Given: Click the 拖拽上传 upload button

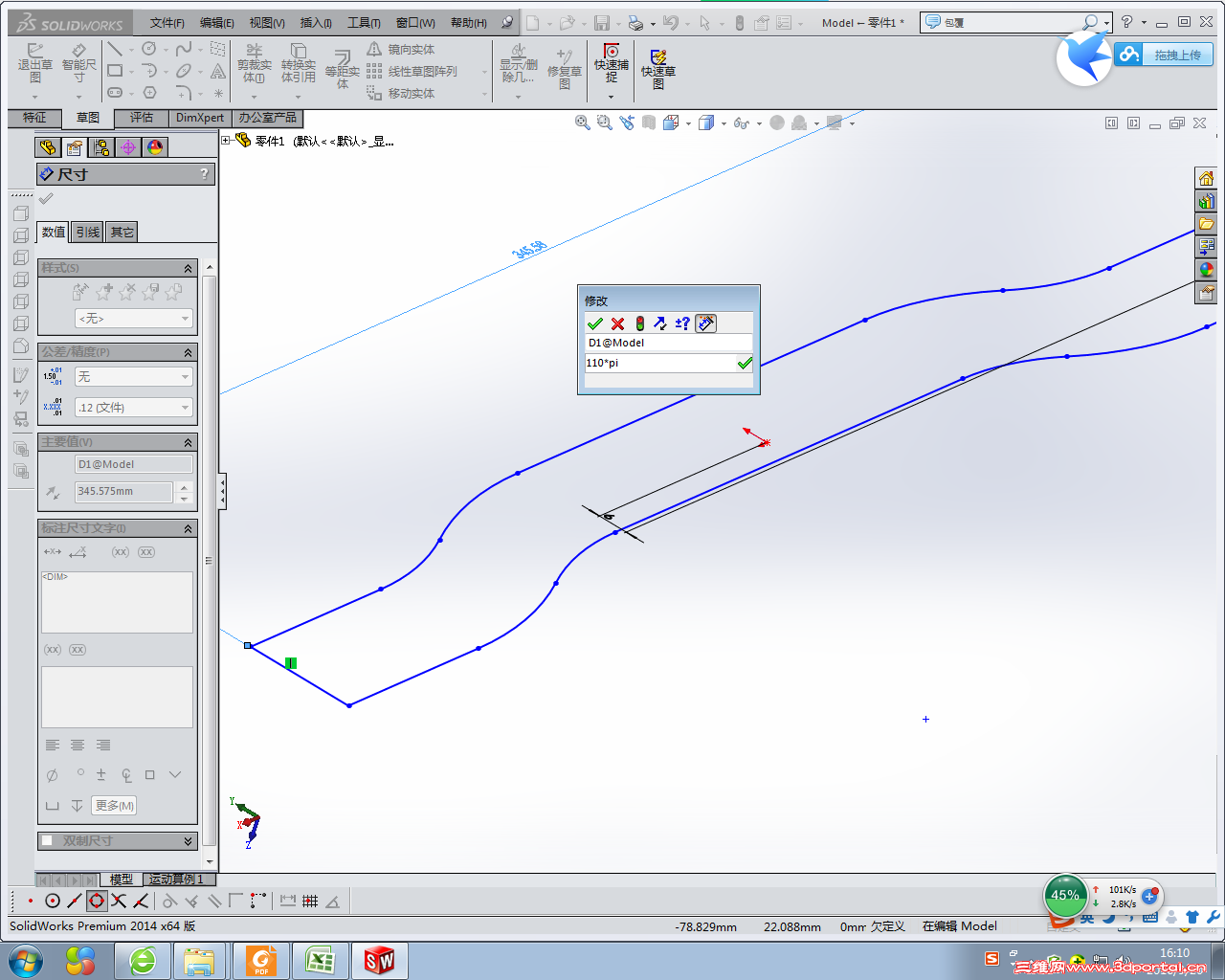Looking at the screenshot, I should click(x=1164, y=56).
